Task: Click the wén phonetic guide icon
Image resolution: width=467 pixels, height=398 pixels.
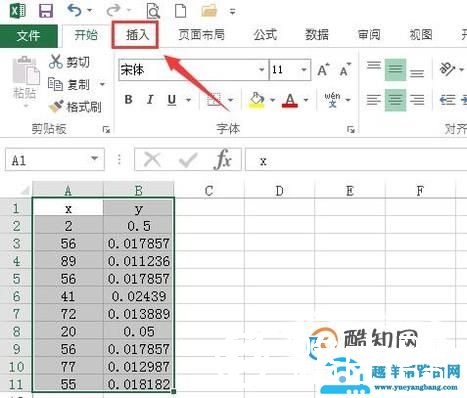Action: point(332,100)
